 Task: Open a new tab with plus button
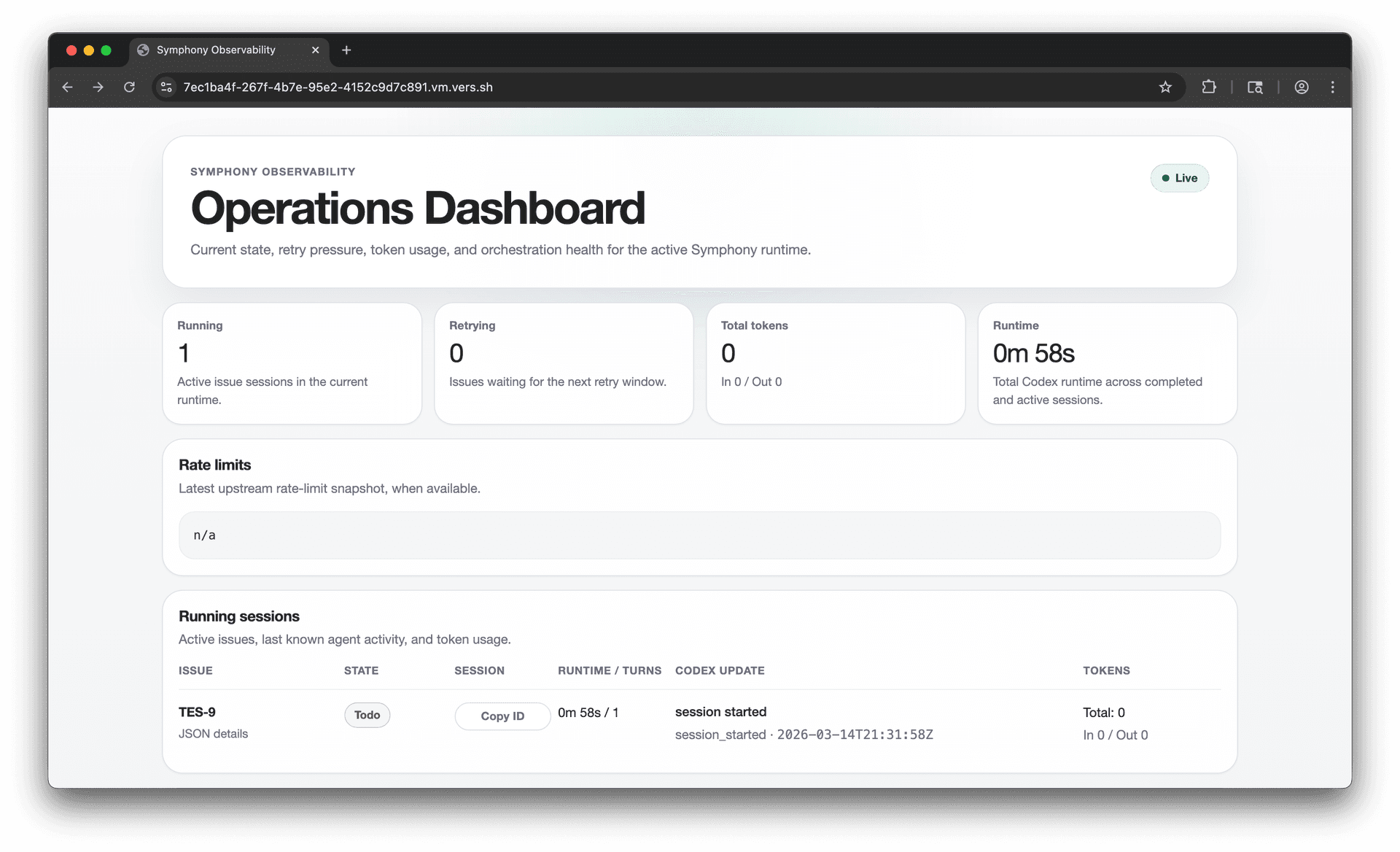346,50
